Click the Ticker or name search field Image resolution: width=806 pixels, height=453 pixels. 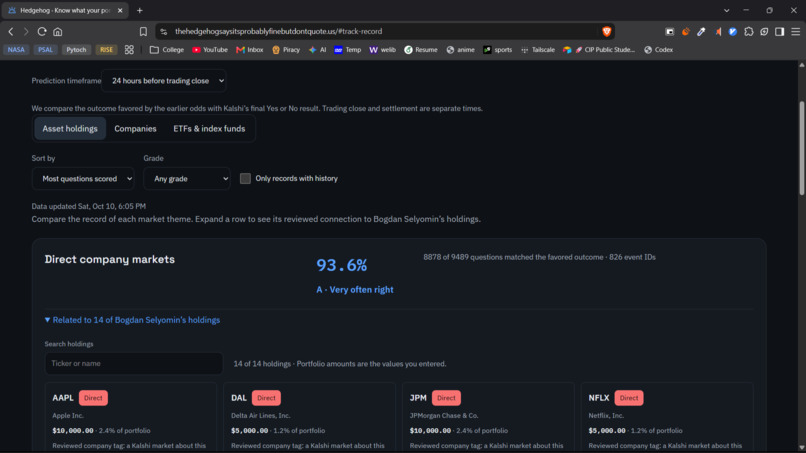(134, 364)
